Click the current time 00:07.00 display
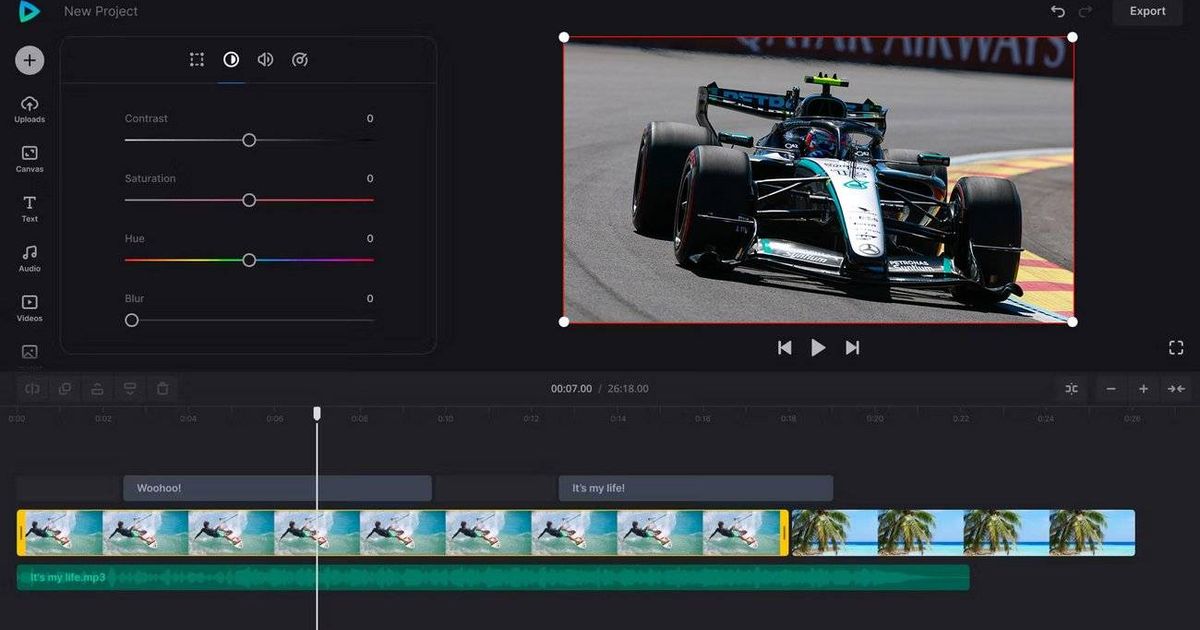This screenshot has height=630, width=1200. click(x=571, y=388)
